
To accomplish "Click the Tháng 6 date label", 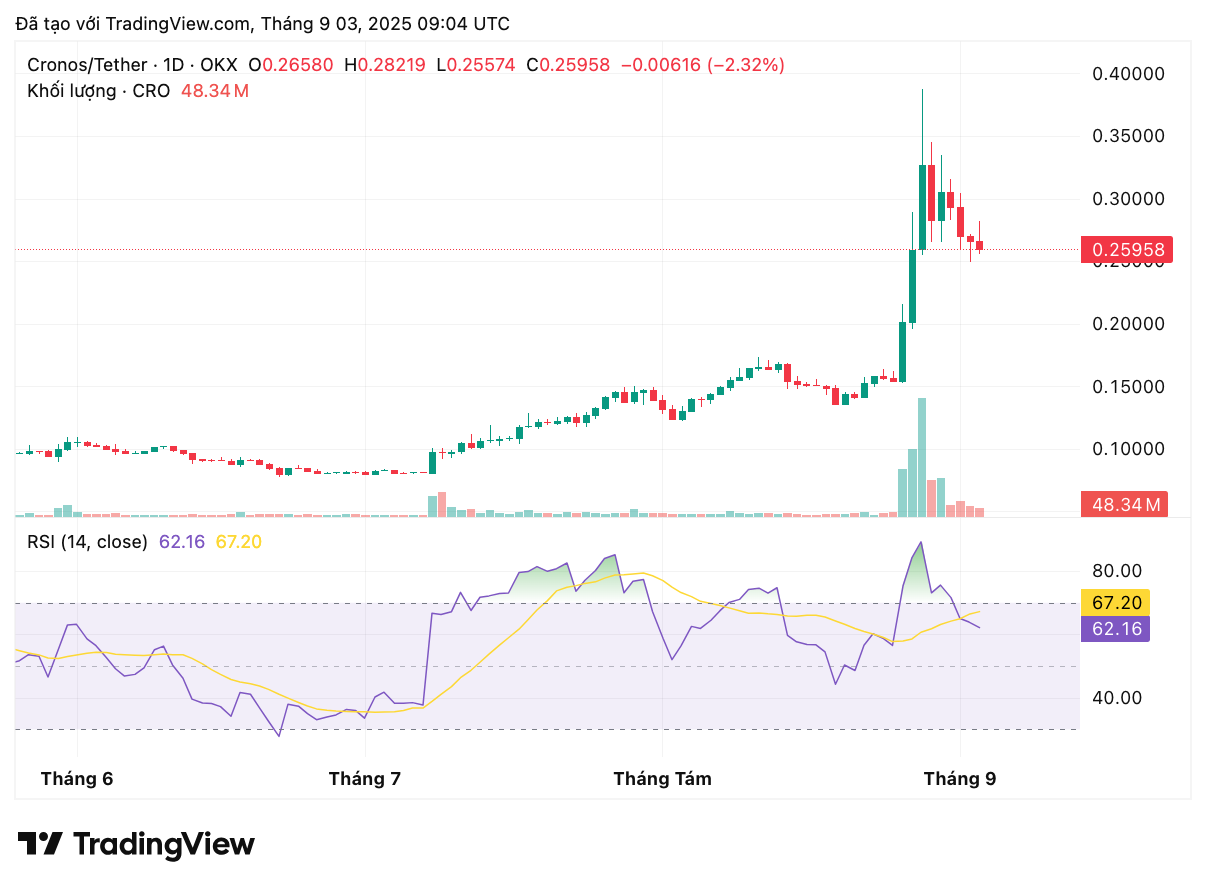I will (x=77, y=778).
